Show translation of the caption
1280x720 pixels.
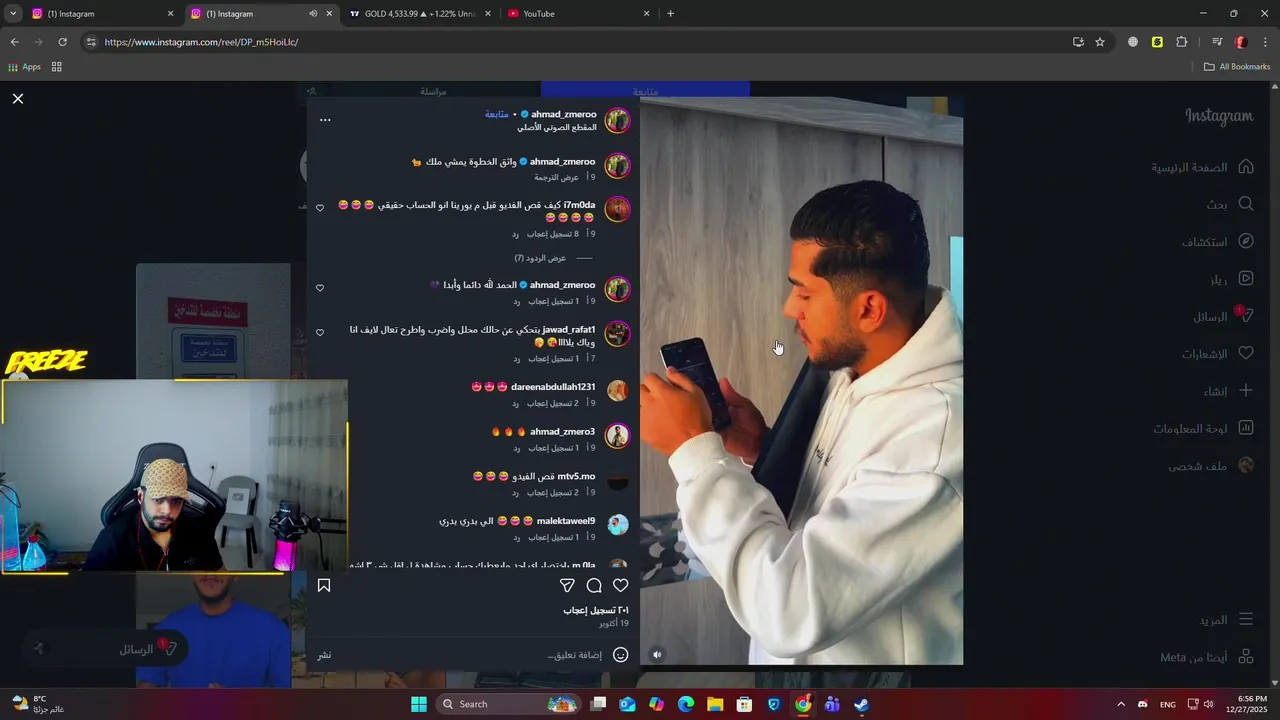coord(556,177)
